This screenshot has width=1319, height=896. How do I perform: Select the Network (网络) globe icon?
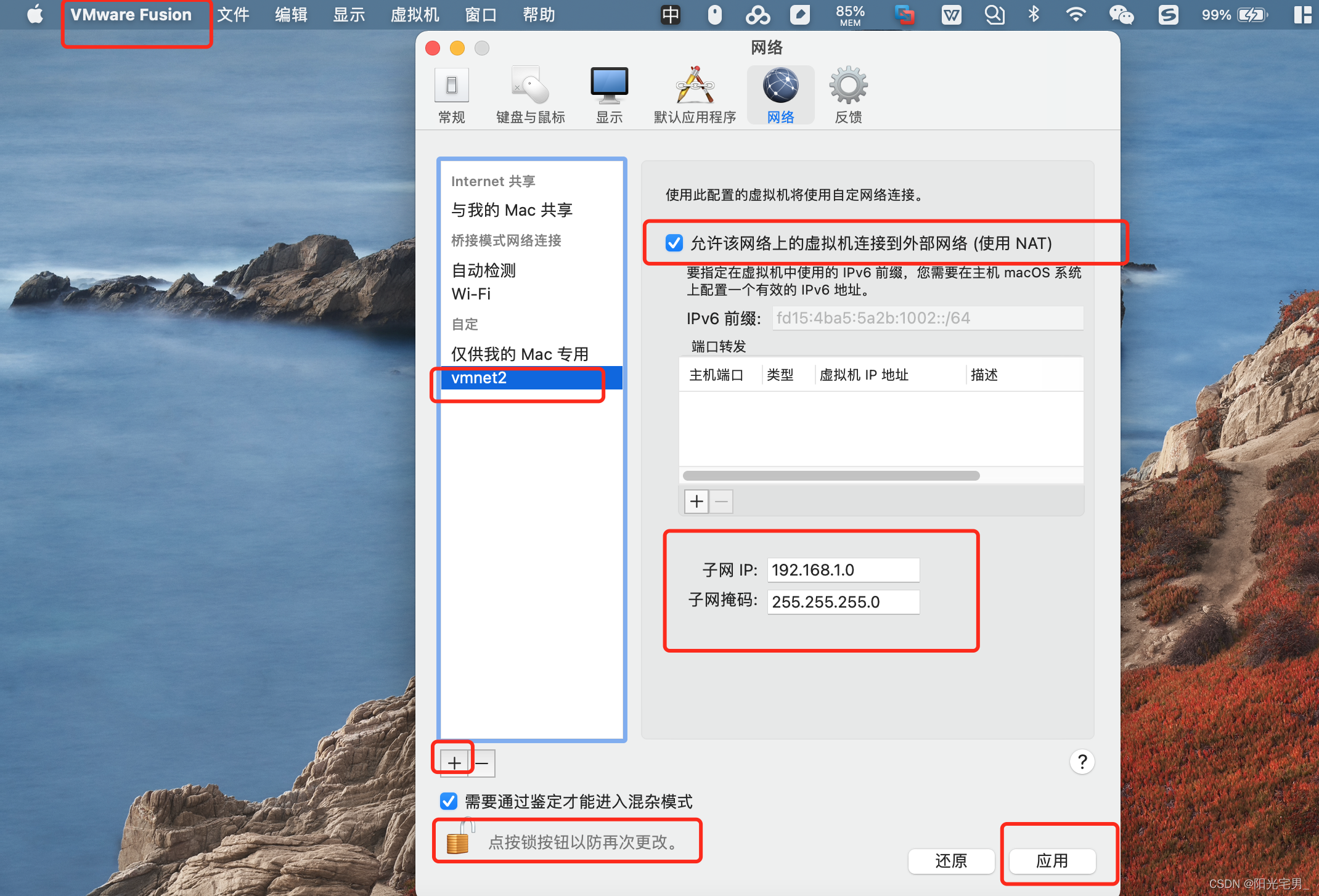(780, 96)
